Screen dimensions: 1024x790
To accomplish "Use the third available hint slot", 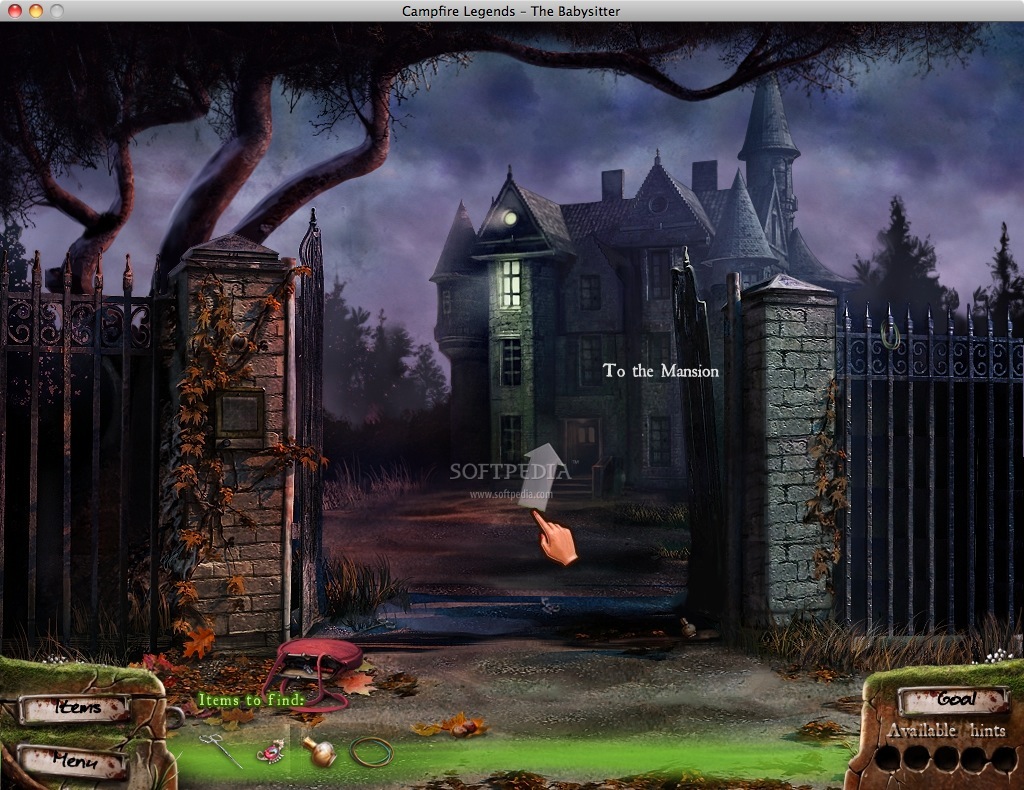I will click(x=944, y=759).
